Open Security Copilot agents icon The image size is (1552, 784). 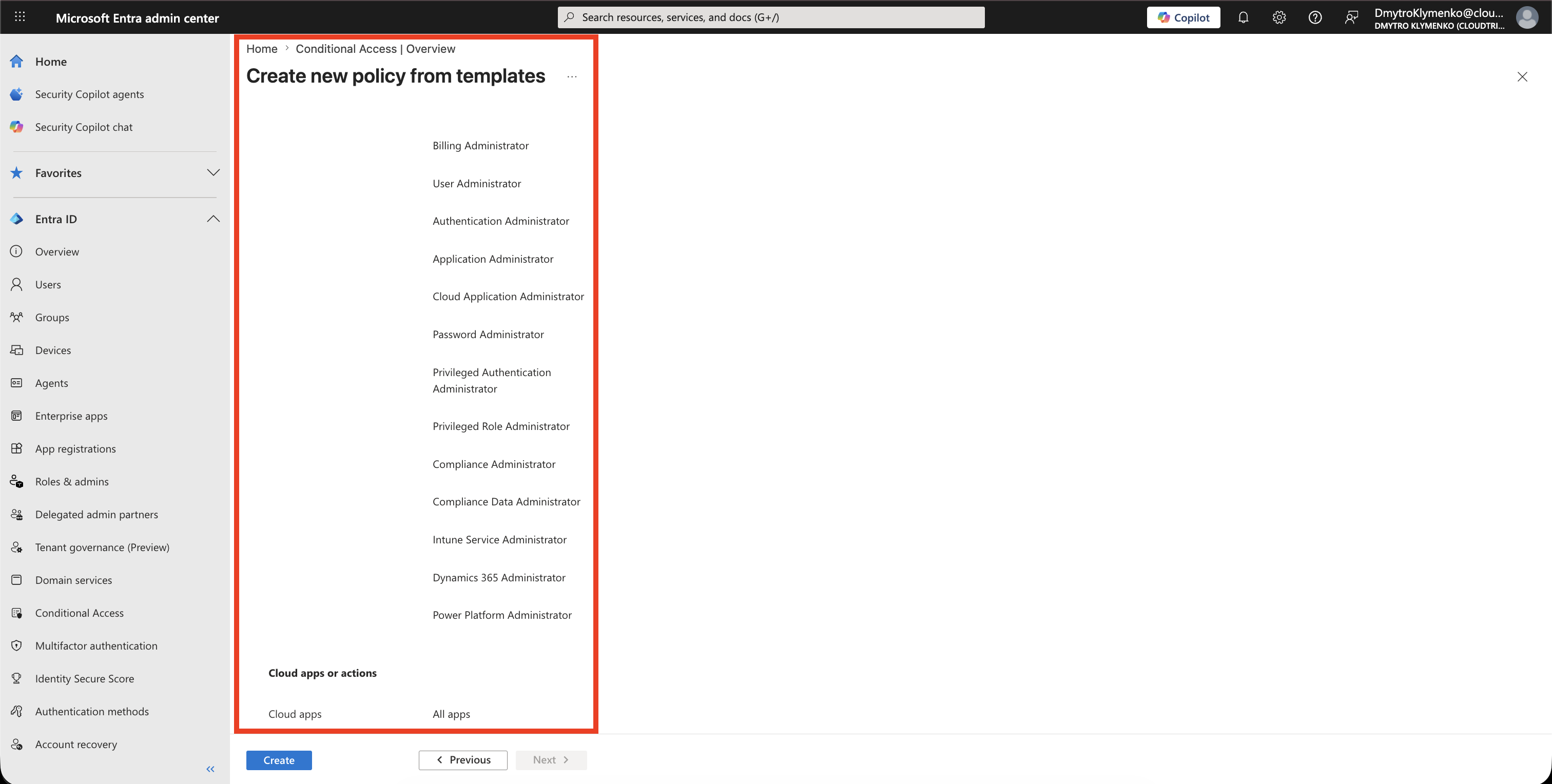16,94
